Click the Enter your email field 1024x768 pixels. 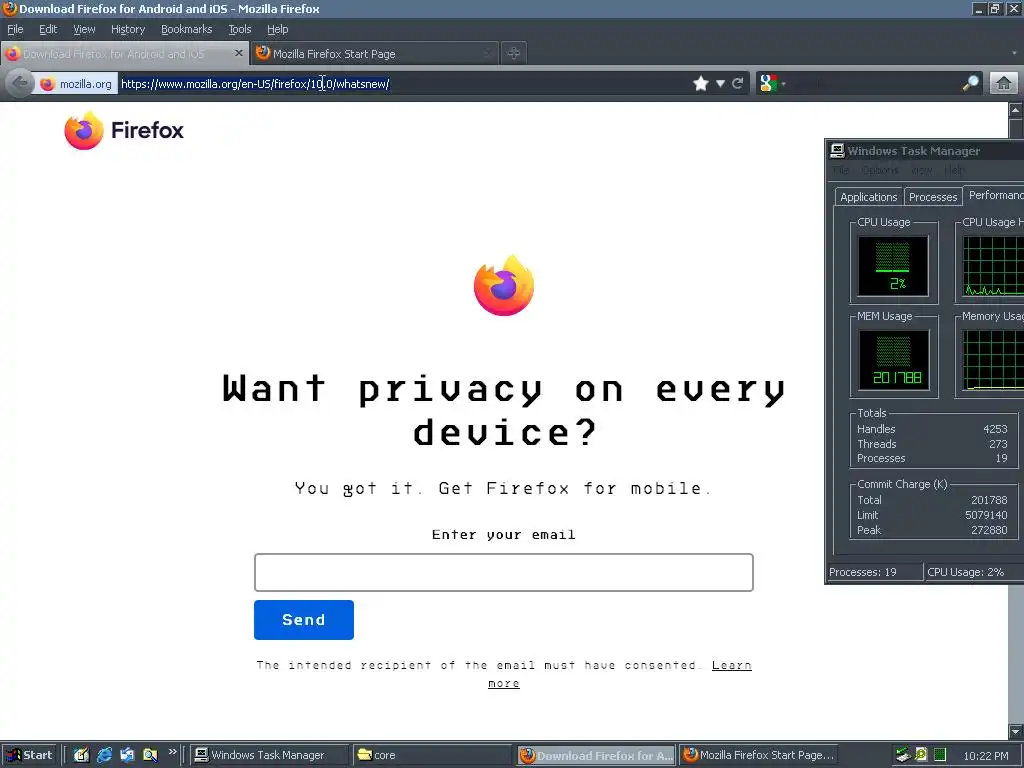pos(504,572)
